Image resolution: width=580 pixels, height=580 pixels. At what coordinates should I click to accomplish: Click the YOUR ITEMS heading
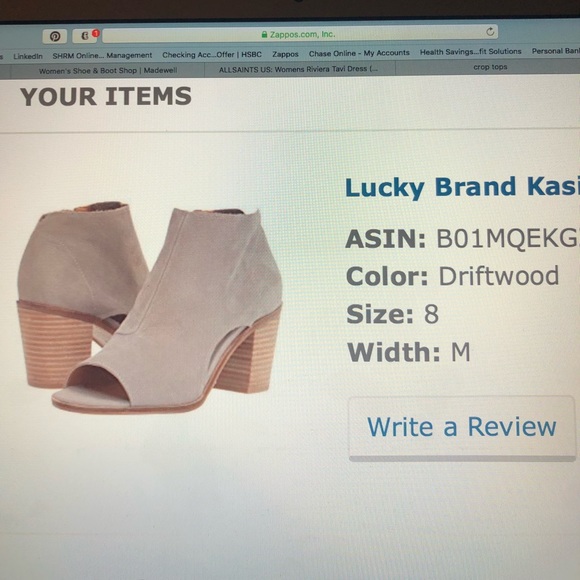coord(106,96)
